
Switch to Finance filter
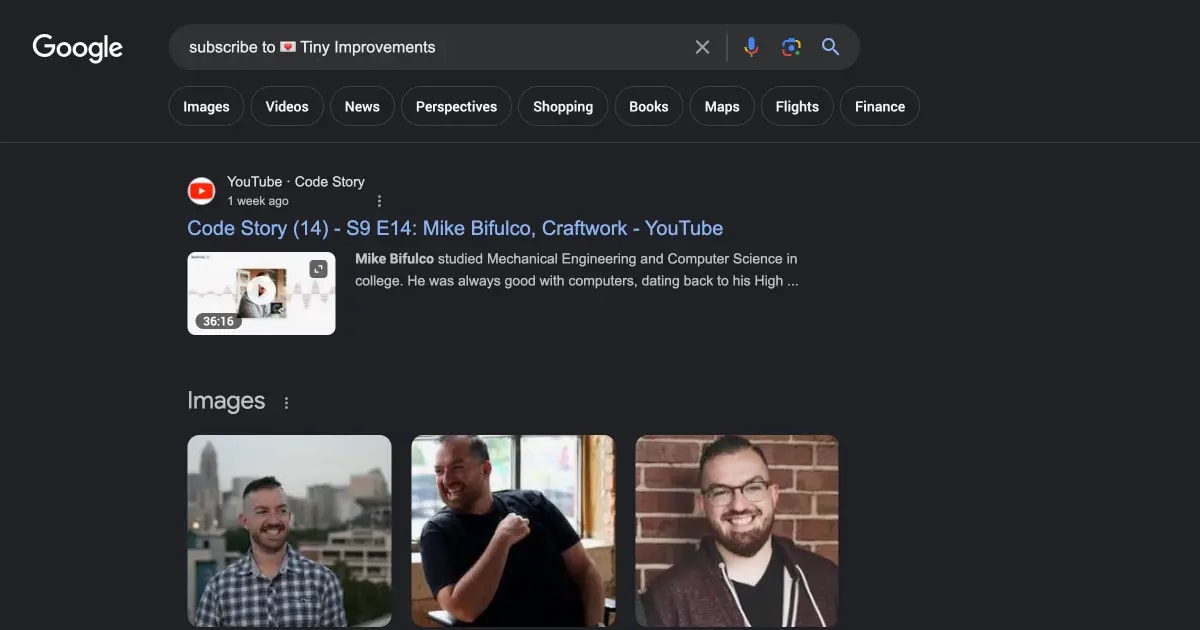click(x=880, y=106)
